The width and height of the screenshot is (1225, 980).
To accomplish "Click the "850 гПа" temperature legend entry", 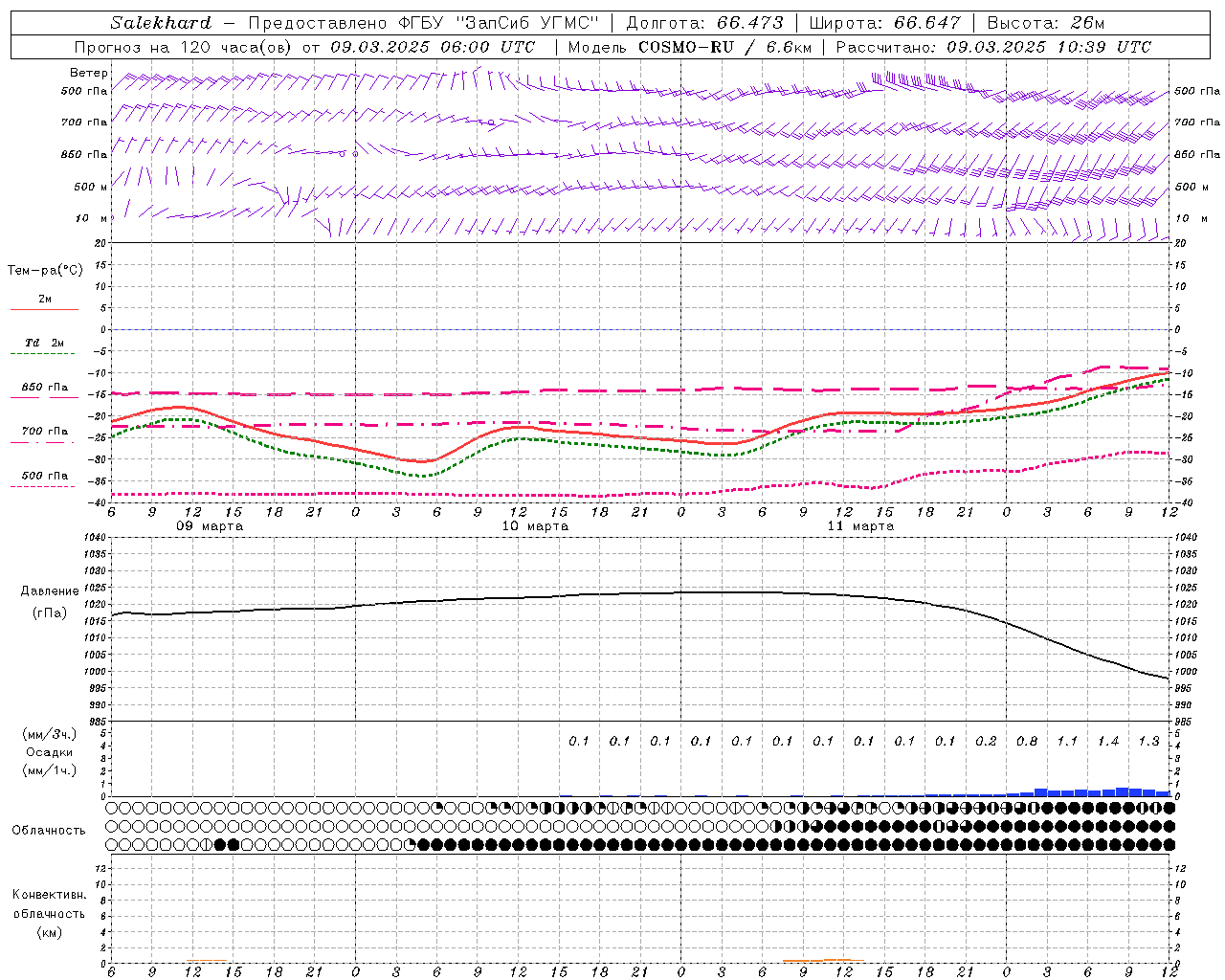I will 45,388.
